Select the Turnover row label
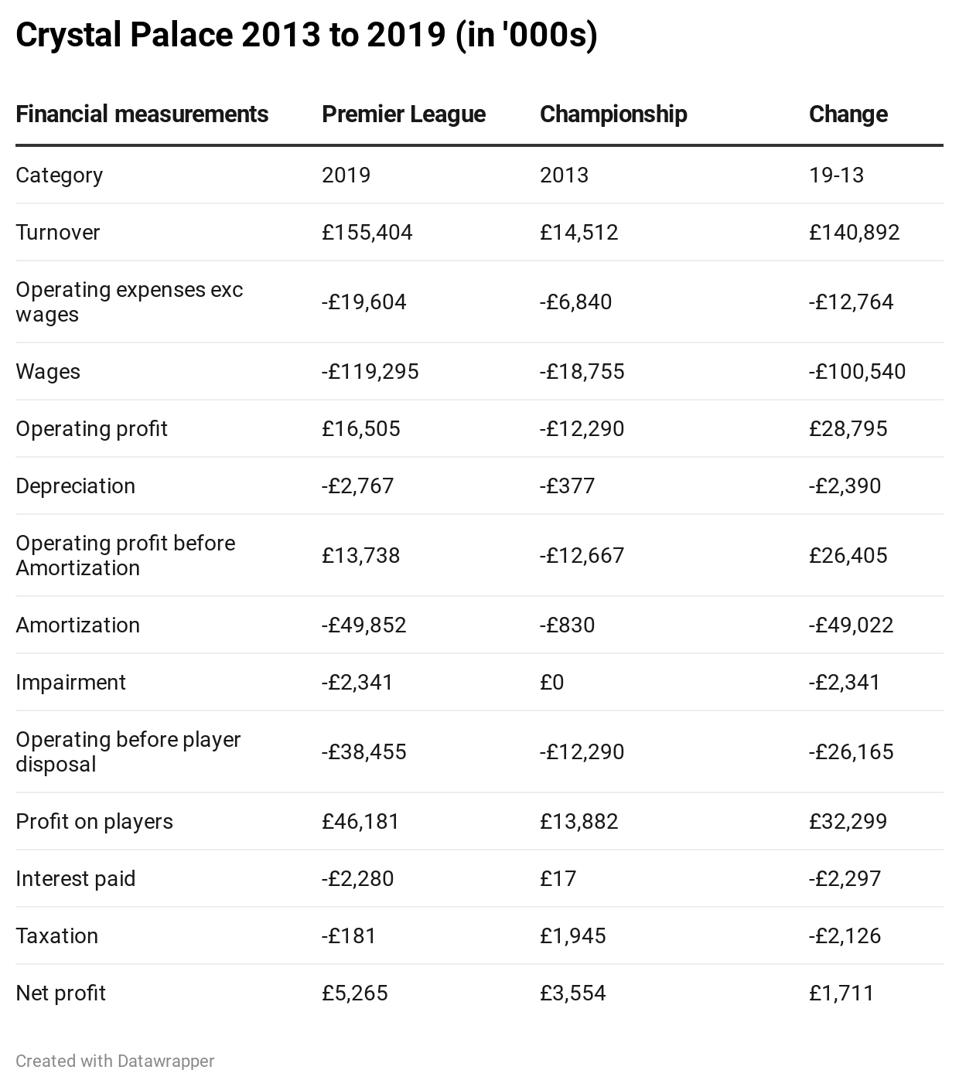This screenshot has height=1087, width=959. click(x=58, y=232)
